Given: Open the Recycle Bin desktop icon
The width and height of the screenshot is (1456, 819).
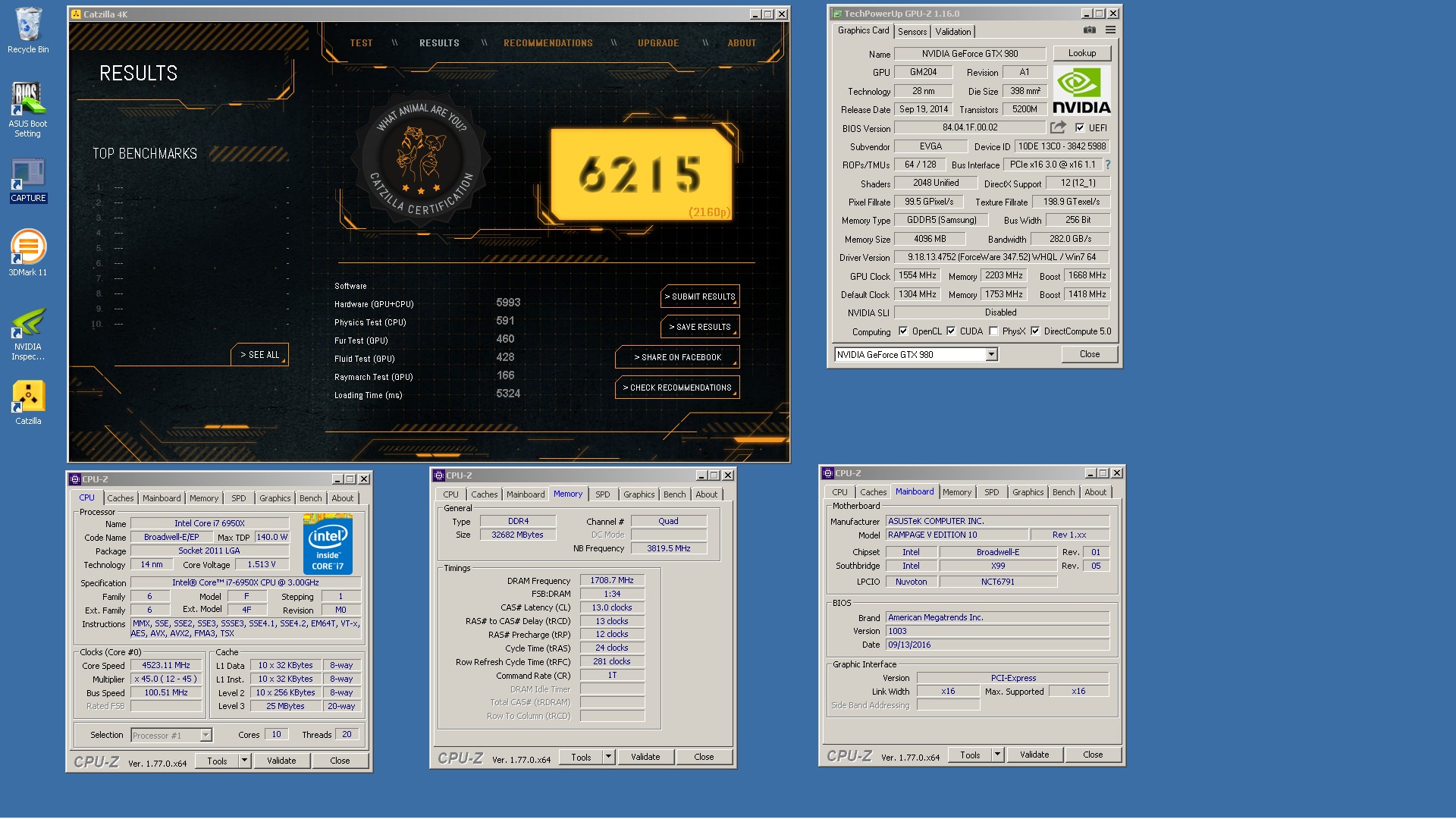Looking at the screenshot, I should click(x=28, y=30).
